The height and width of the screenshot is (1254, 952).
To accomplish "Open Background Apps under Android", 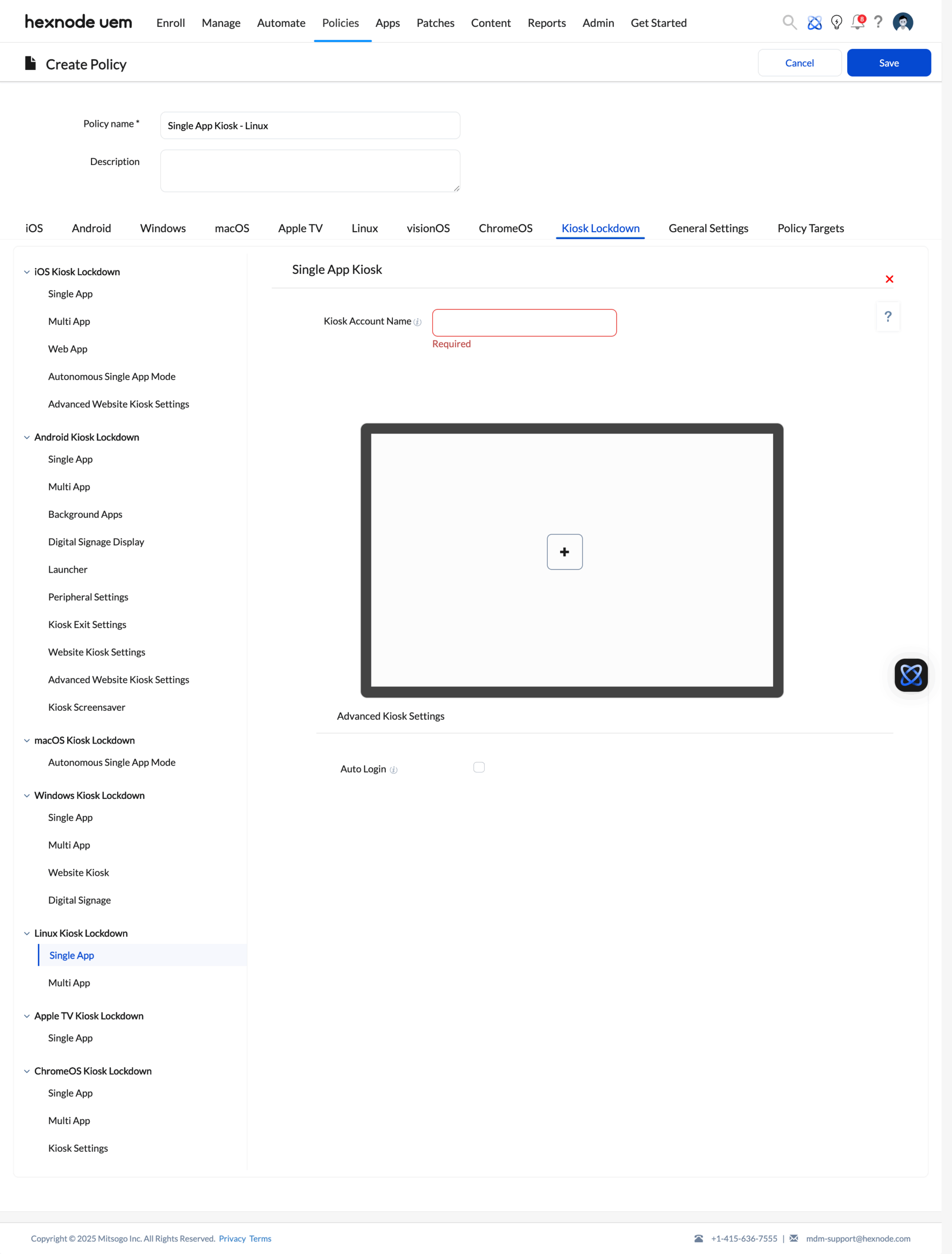I will 85,515.
